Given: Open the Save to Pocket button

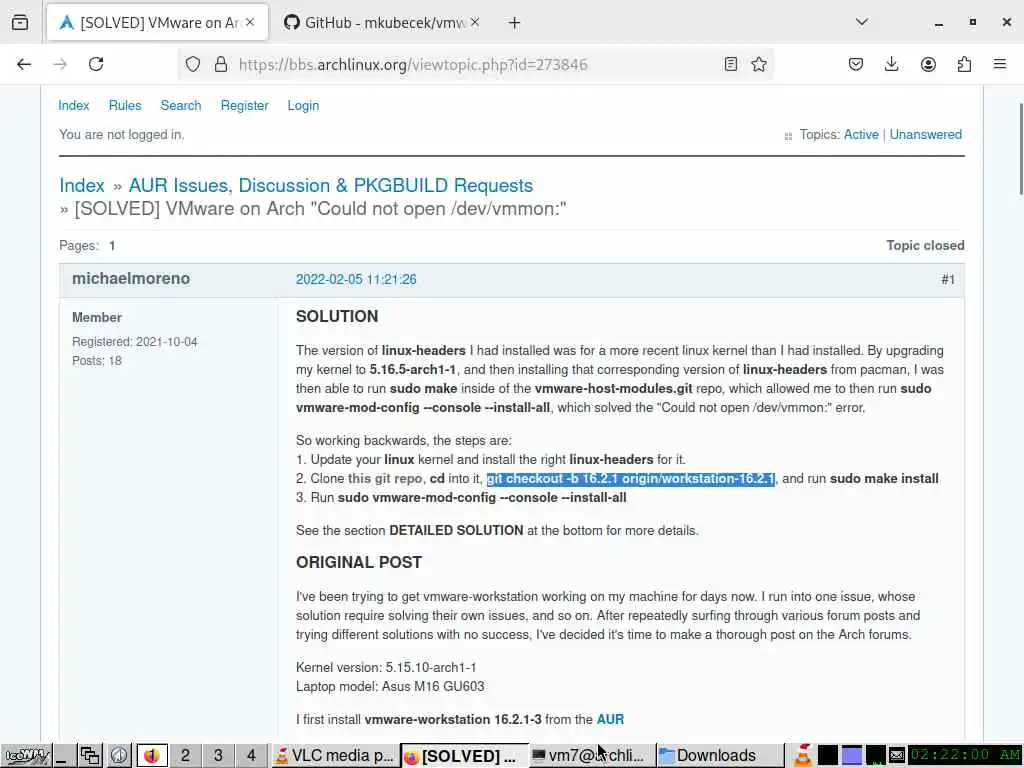Looking at the screenshot, I should tap(856, 64).
